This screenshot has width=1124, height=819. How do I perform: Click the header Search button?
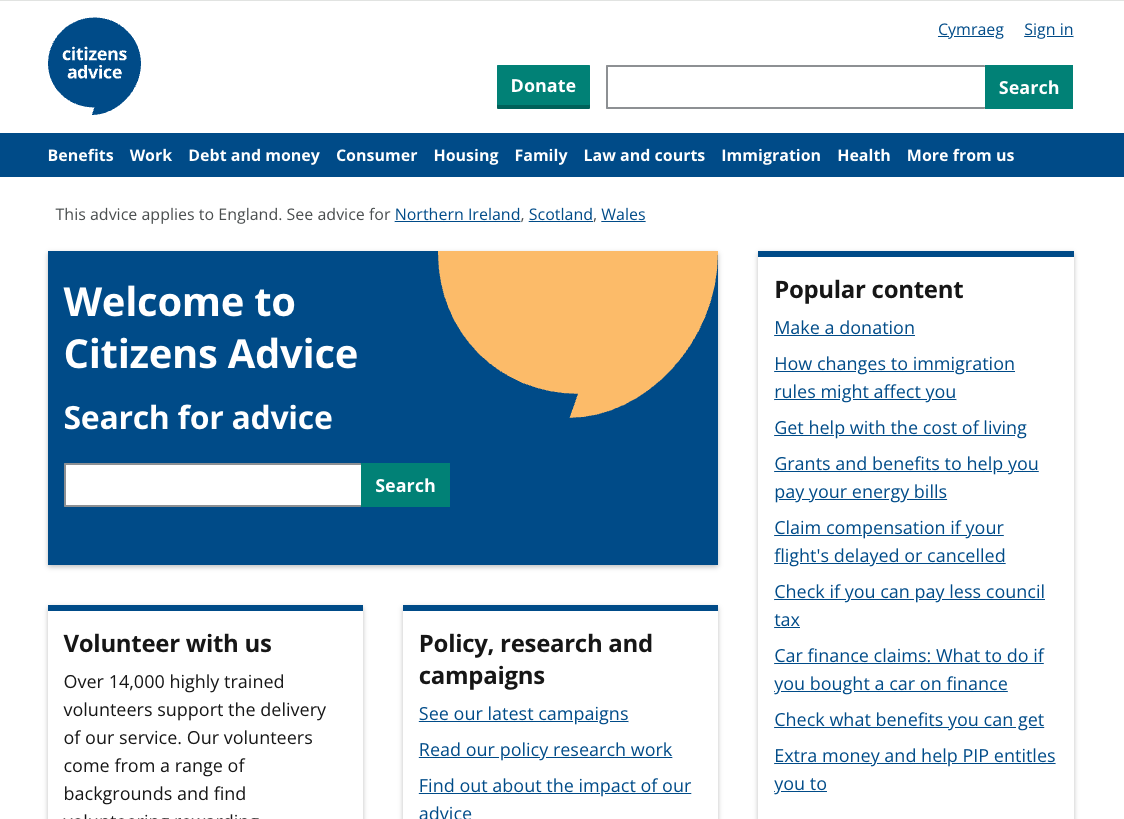tap(1029, 87)
